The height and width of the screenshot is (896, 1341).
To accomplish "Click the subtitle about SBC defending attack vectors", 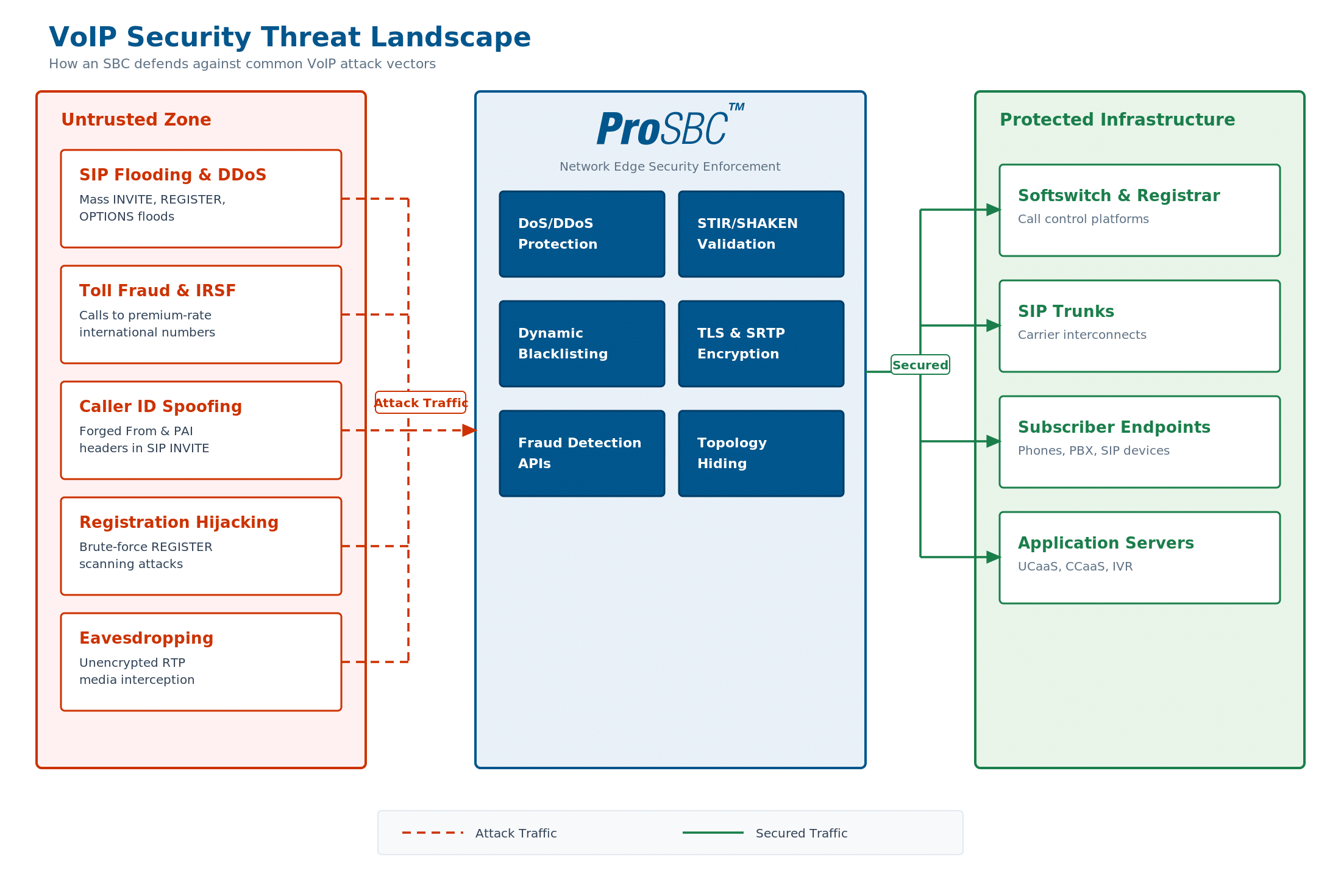I will click(x=242, y=64).
